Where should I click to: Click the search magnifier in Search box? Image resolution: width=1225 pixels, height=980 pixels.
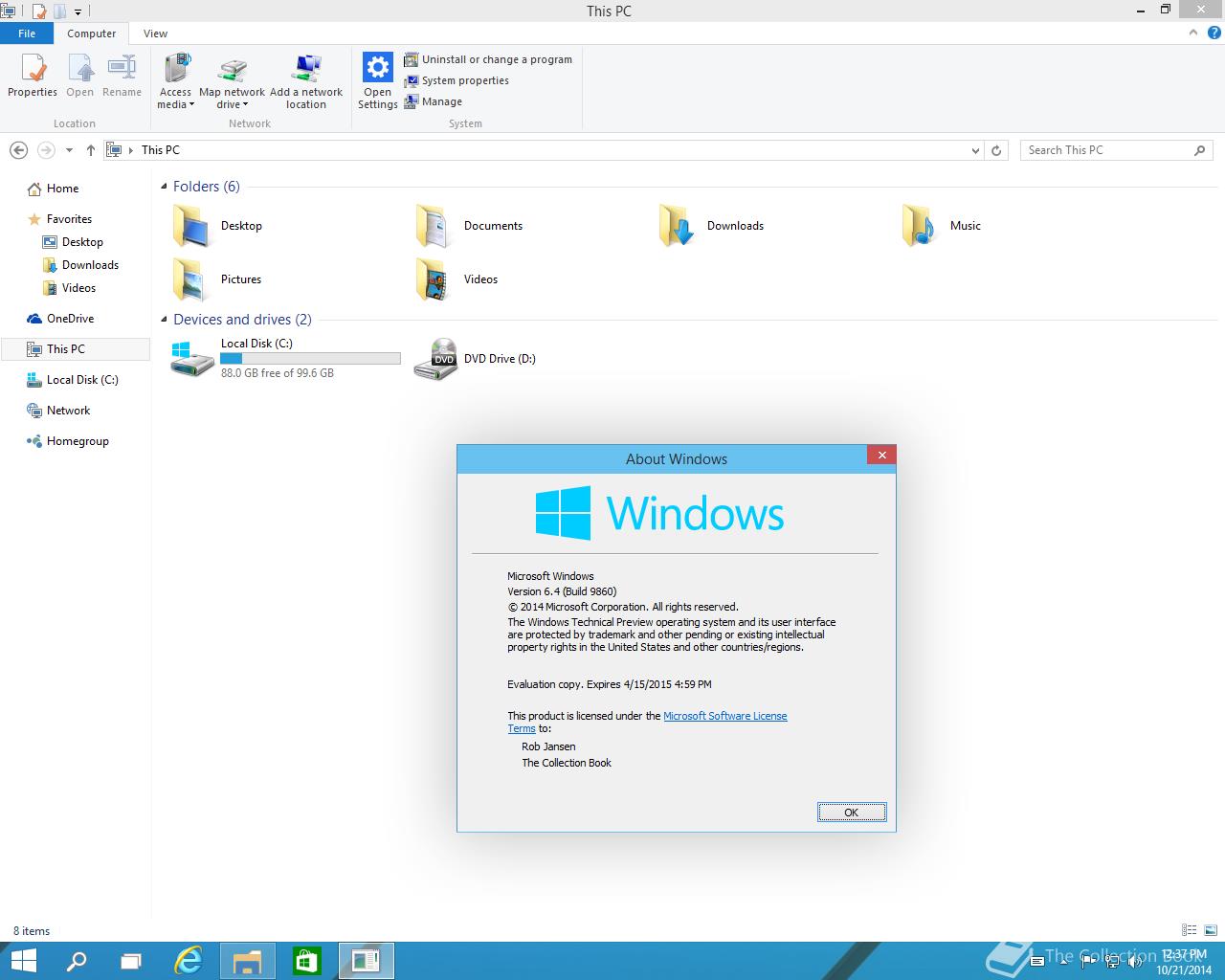click(x=1199, y=150)
